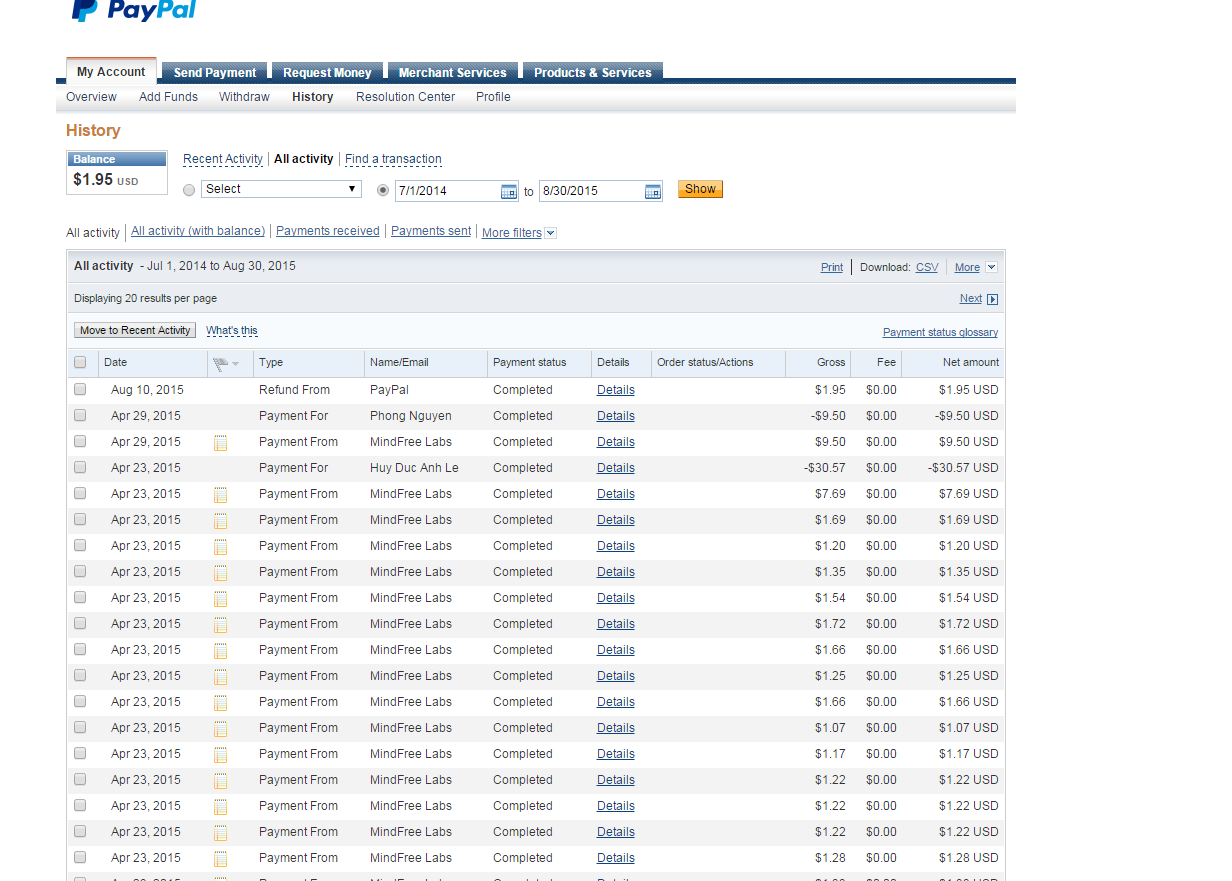The height and width of the screenshot is (881, 1232).
Task: Click the PayPal logo
Action: pyautogui.click(x=134, y=11)
